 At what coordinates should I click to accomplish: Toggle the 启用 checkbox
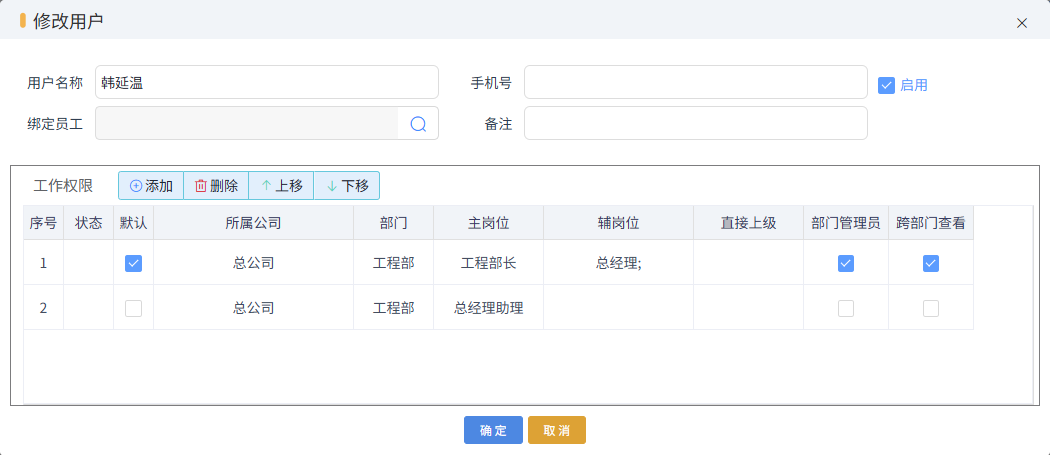point(887,85)
